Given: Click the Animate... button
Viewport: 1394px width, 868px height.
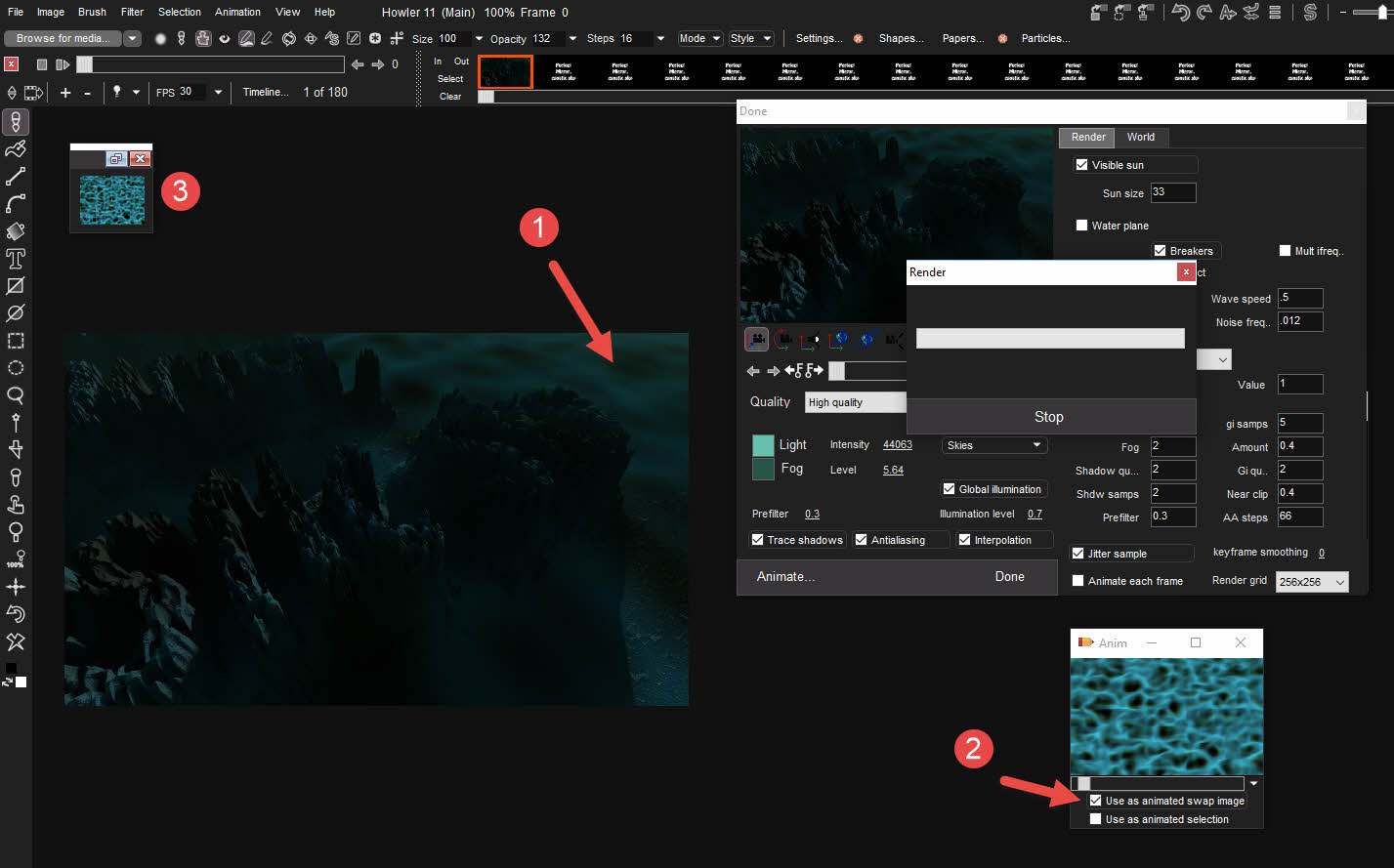Looking at the screenshot, I should [x=785, y=577].
